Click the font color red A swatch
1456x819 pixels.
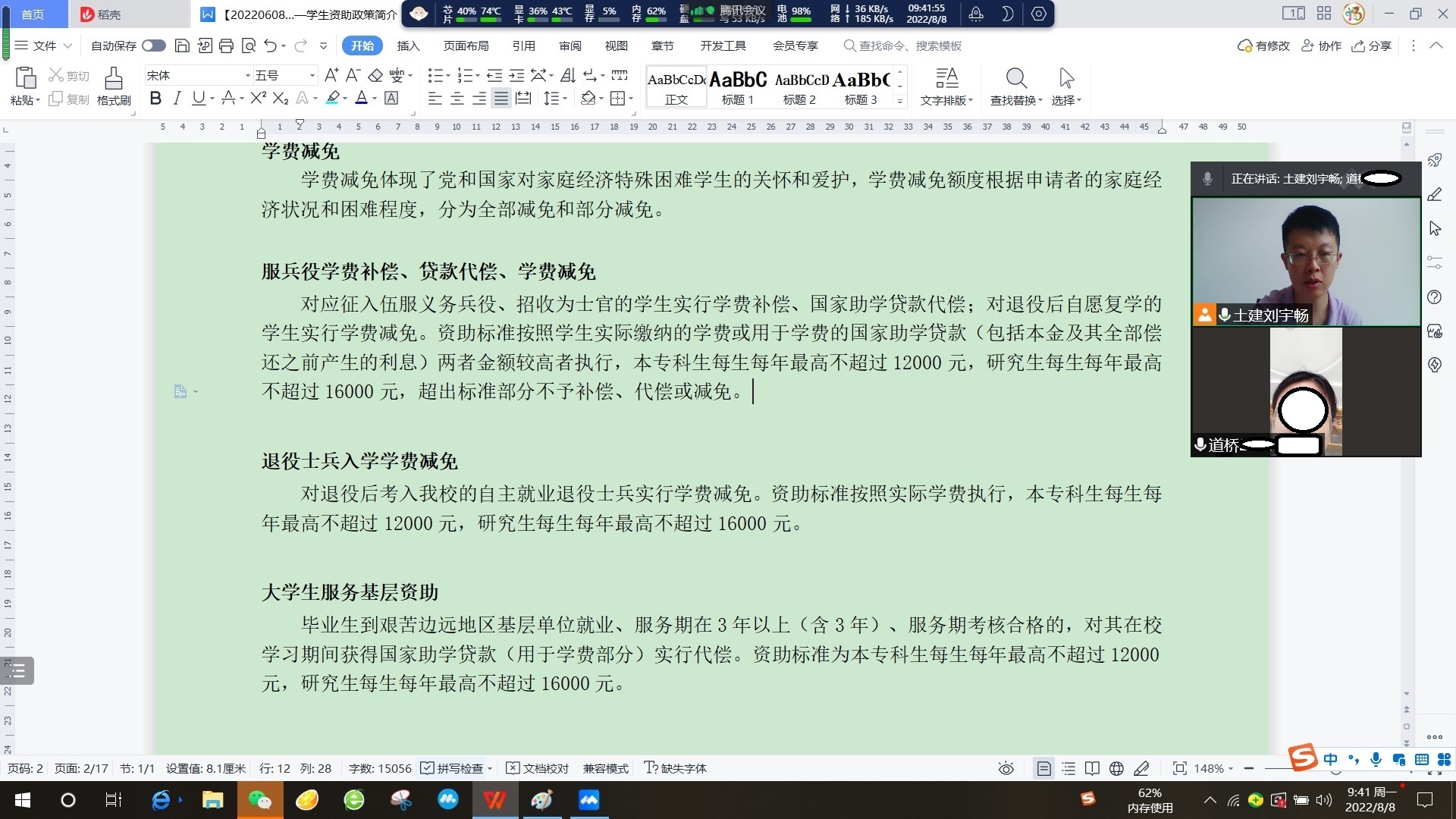pos(362,98)
